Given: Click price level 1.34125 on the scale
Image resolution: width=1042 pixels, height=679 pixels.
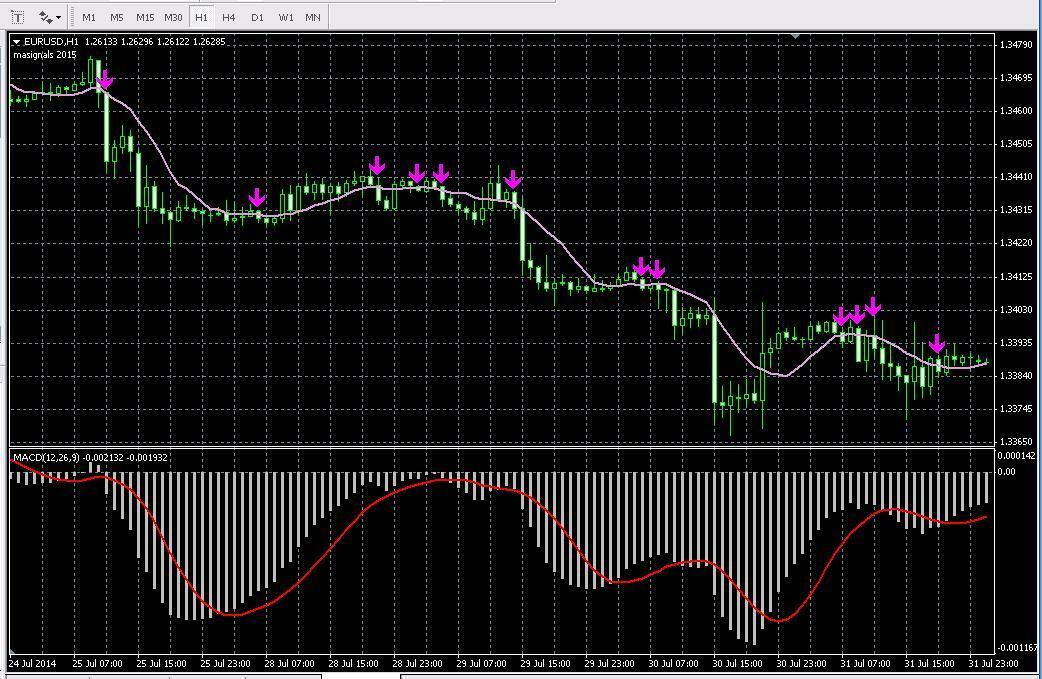Looking at the screenshot, I should click(1016, 276).
